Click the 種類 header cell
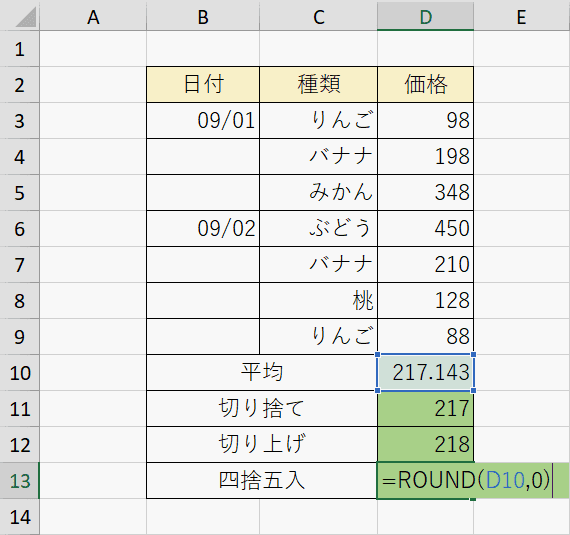 point(318,84)
